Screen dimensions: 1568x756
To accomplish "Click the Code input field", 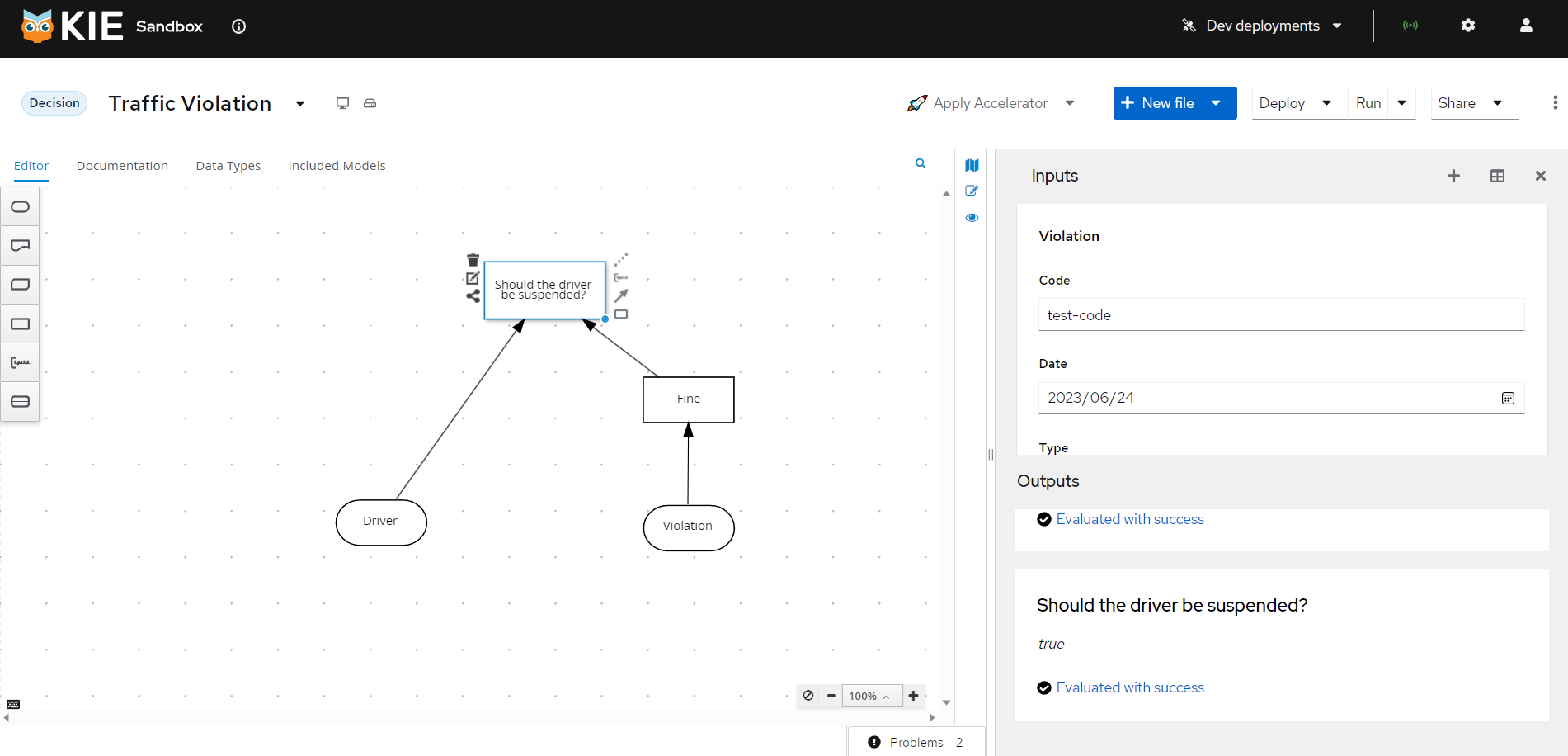I will tap(1281, 314).
